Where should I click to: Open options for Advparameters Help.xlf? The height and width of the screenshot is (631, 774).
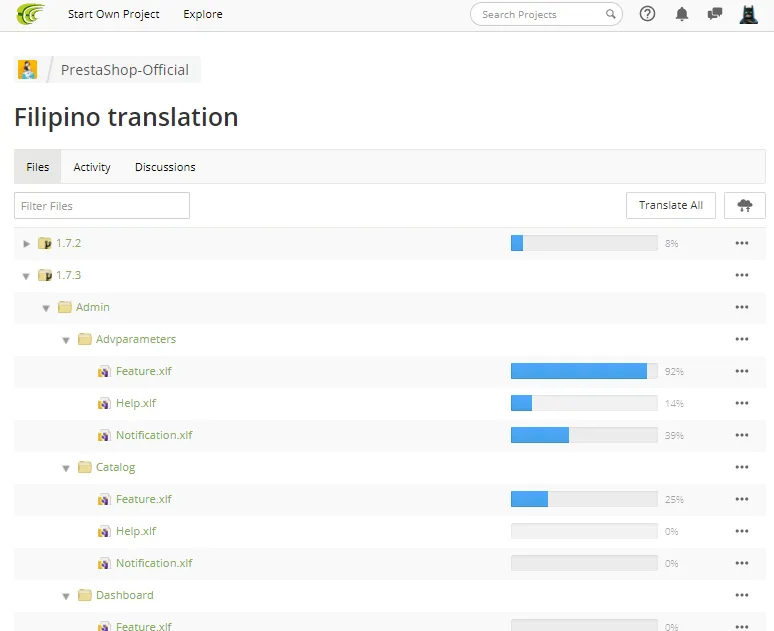click(x=741, y=403)
